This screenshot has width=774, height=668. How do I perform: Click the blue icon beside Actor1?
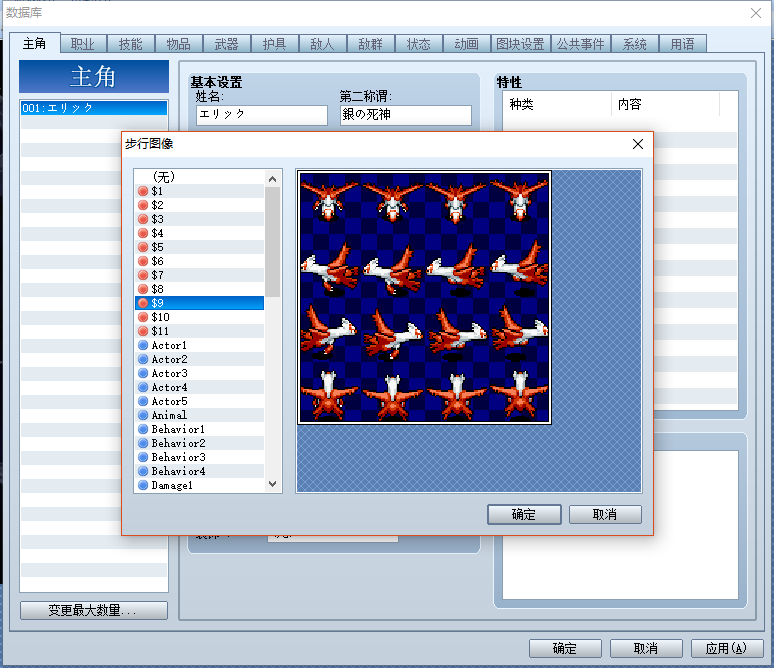[x=143, y=345]
